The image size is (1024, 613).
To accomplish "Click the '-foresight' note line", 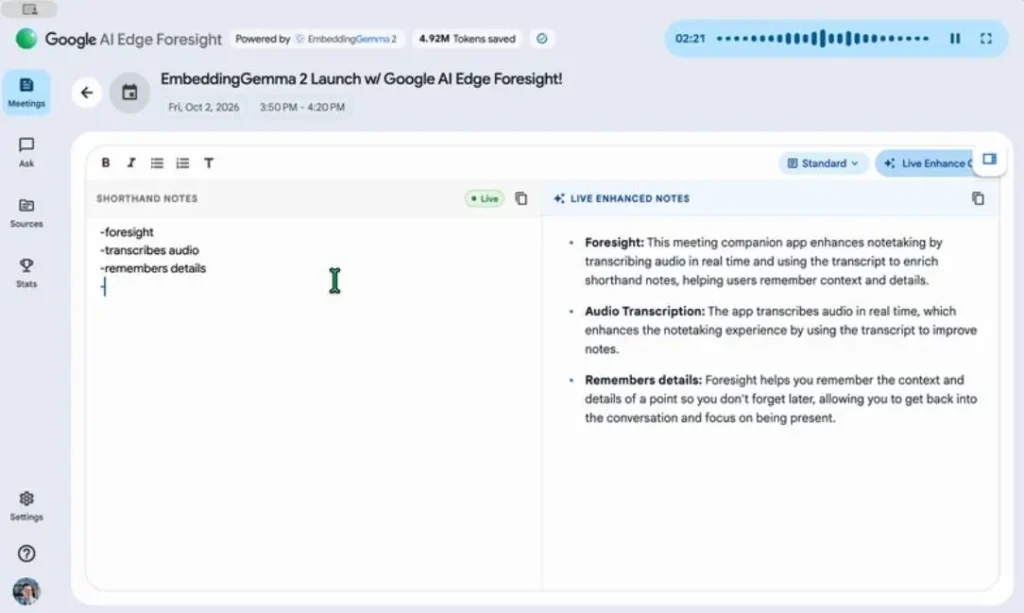I will pos(127,232).
